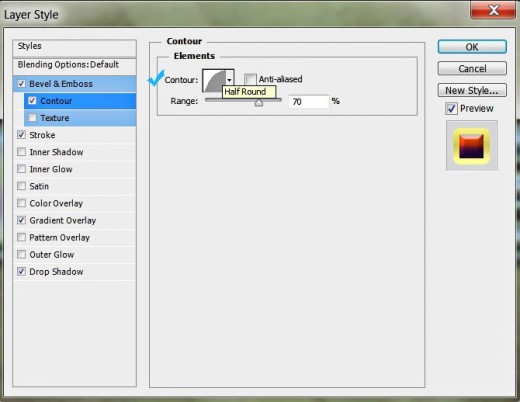
Task: Click the Cancel button
Action: [472, 68]
